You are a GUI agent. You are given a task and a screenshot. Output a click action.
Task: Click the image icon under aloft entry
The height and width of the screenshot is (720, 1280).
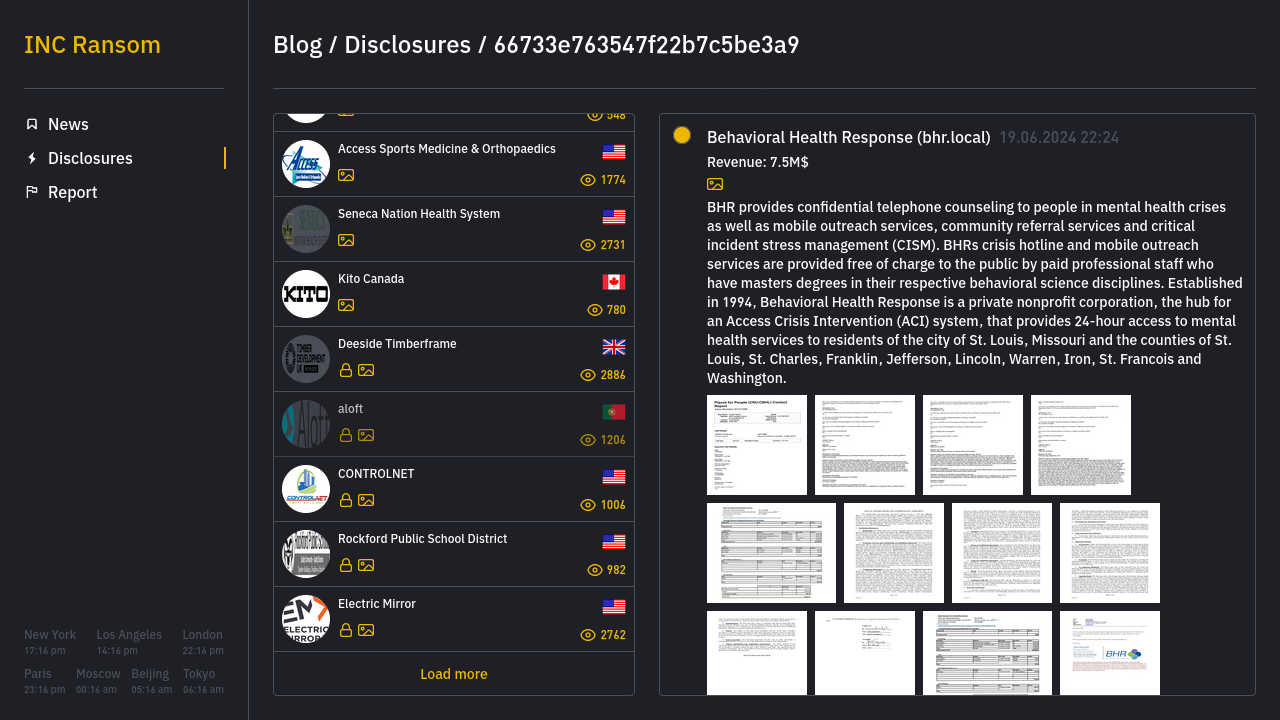tap(366, 435)
